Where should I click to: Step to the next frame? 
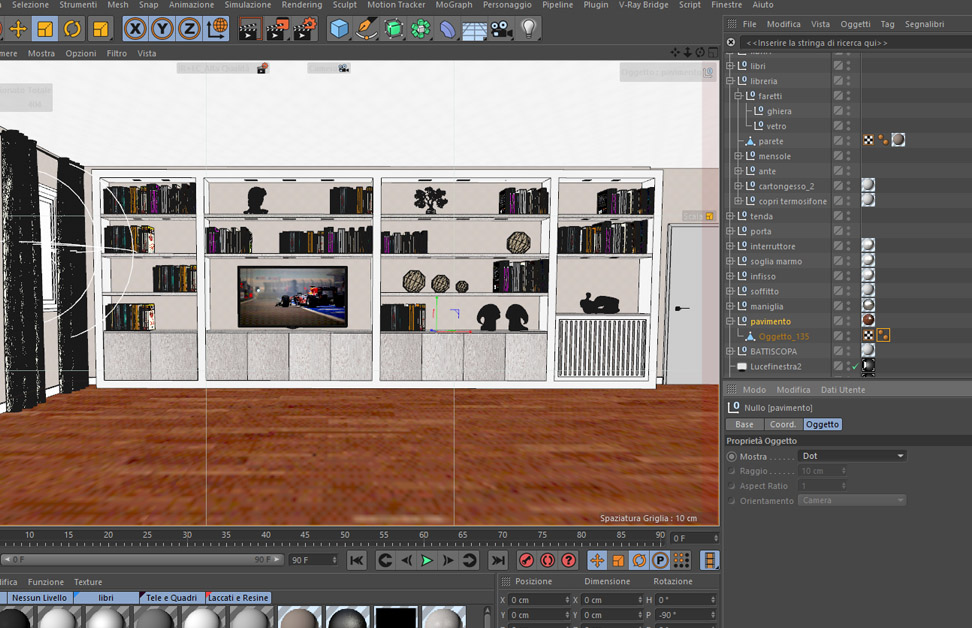pyautogui.click(x=448, y=560)
